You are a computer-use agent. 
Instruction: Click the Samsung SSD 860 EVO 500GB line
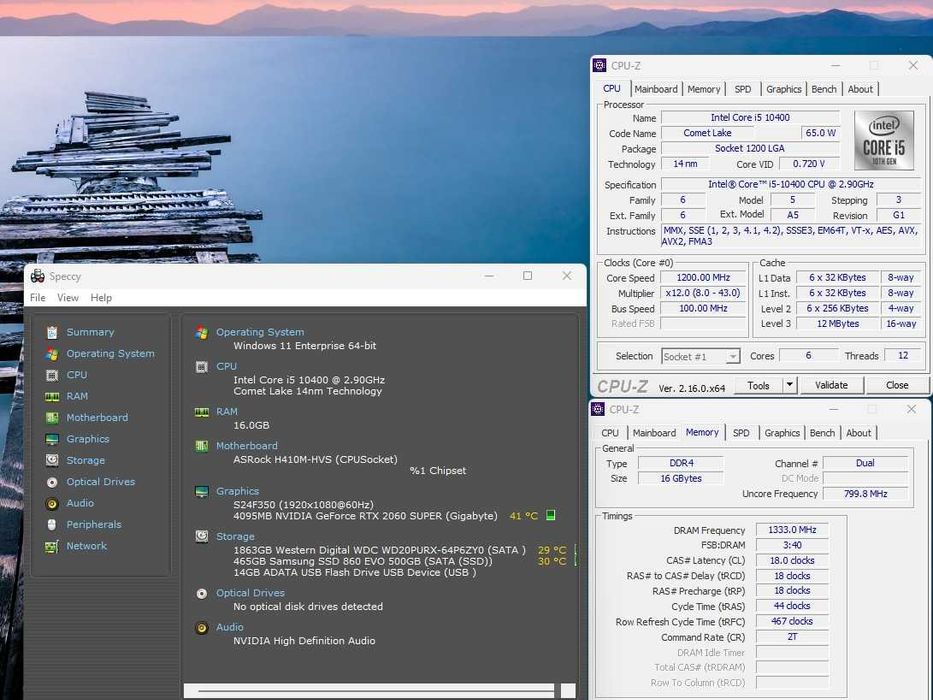(x=363, y=561)
